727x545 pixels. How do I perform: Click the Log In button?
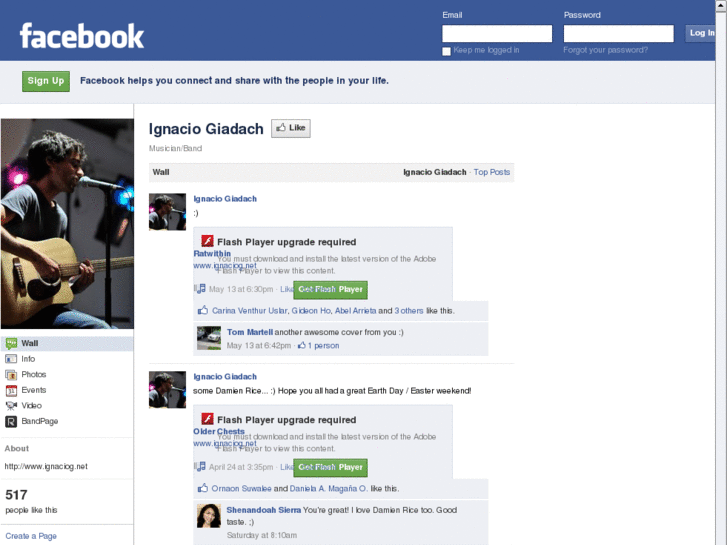701,33
